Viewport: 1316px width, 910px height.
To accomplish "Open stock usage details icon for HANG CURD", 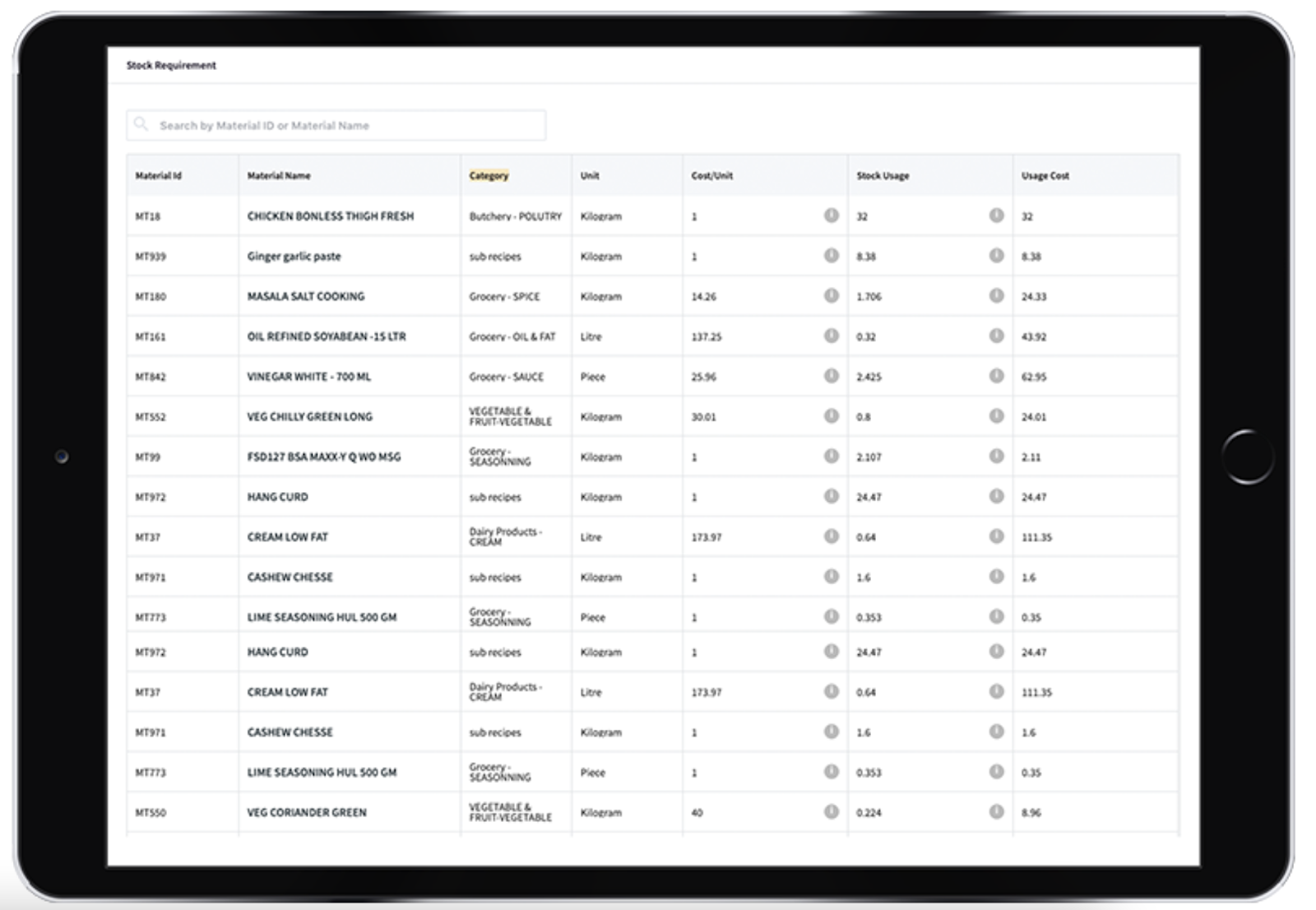I will 996,496.
